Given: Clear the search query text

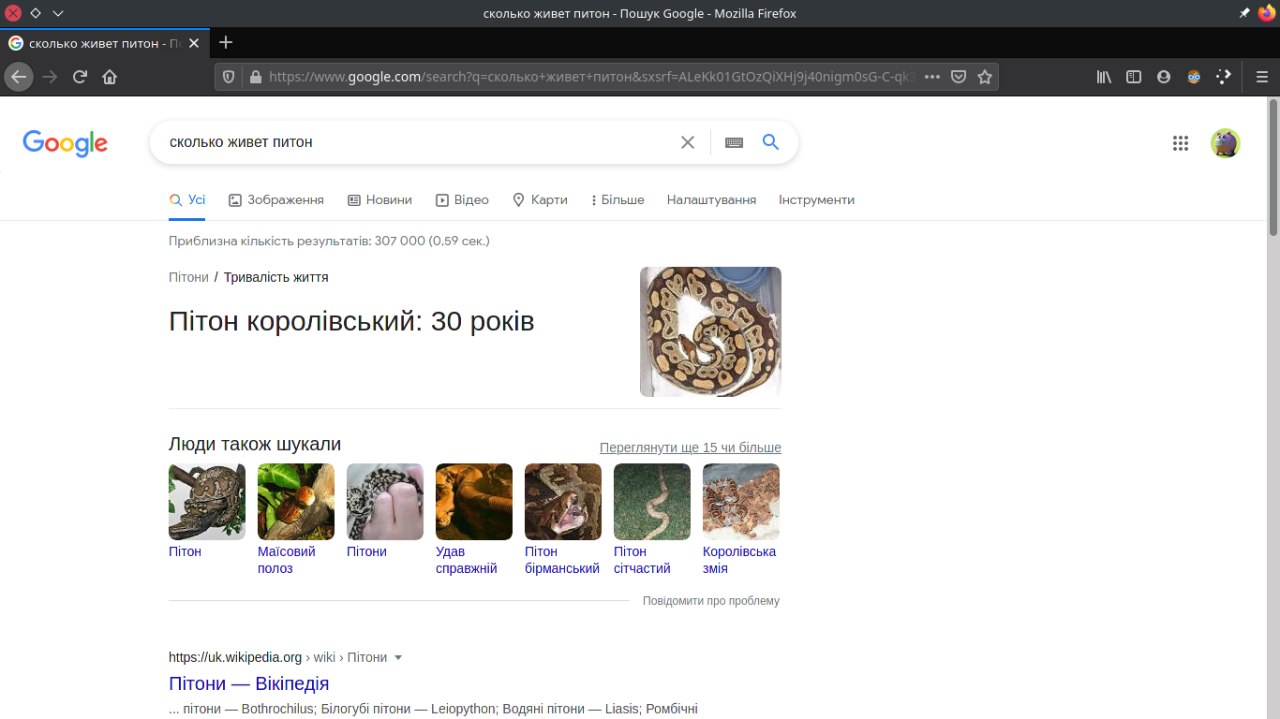Looking at the screenshot, I should pos(687,142).
